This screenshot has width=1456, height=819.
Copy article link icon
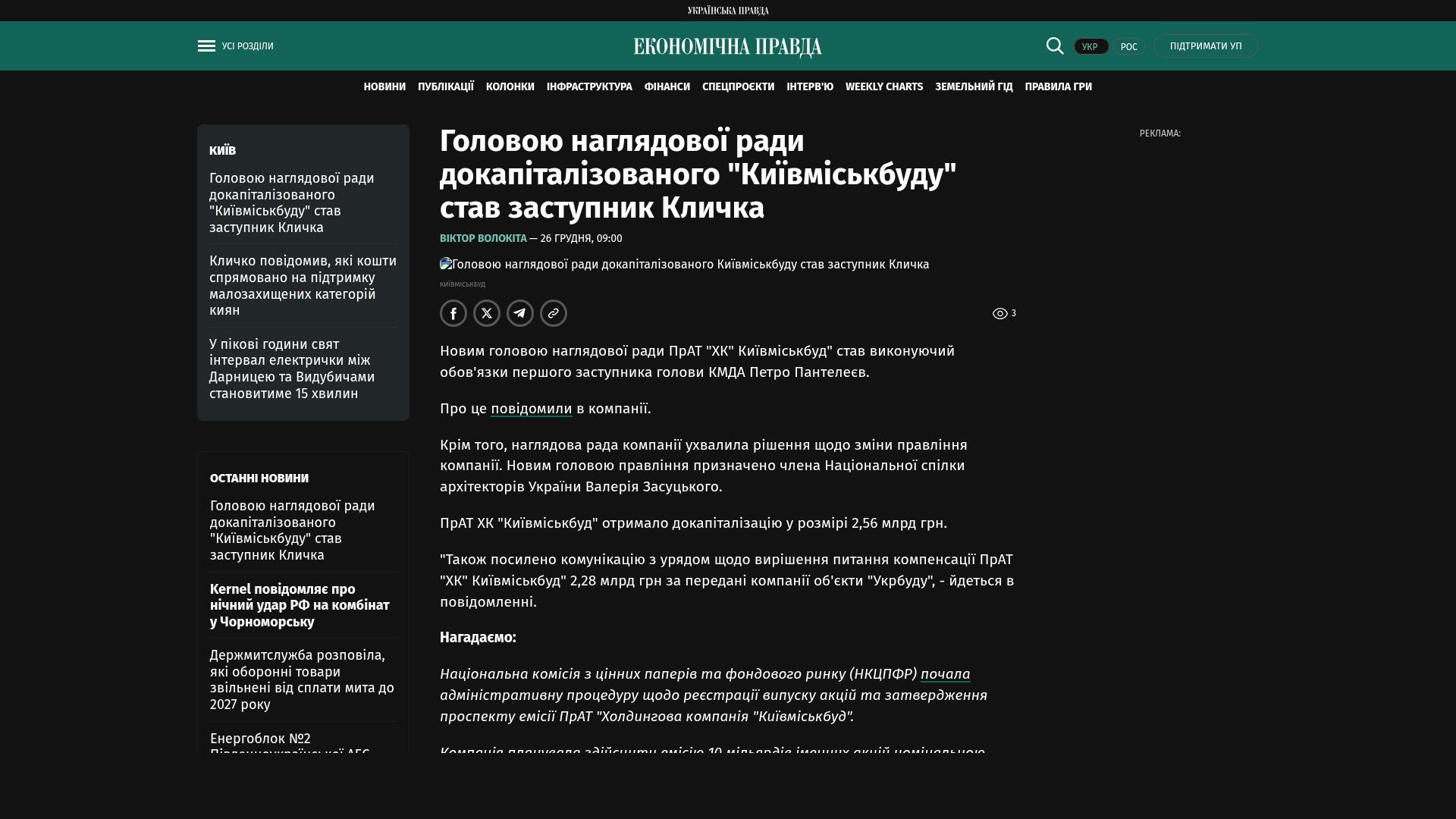(x=554, y=313)
